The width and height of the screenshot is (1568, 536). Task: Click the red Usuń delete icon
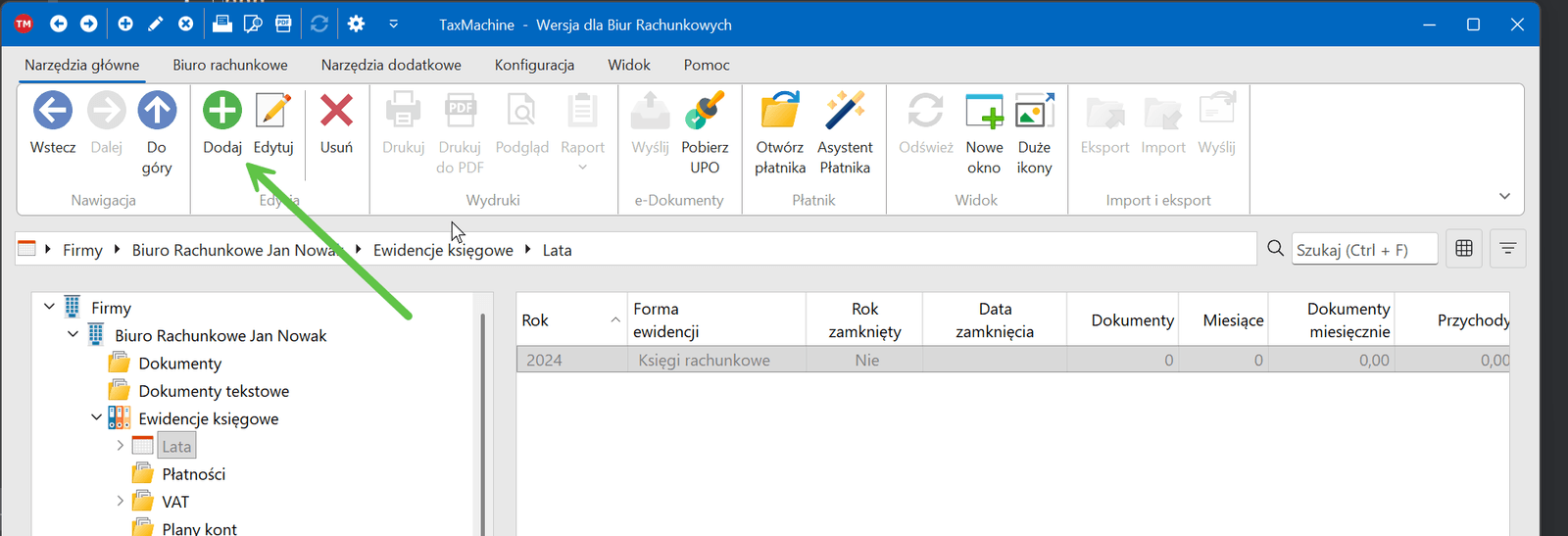[336, 111]
